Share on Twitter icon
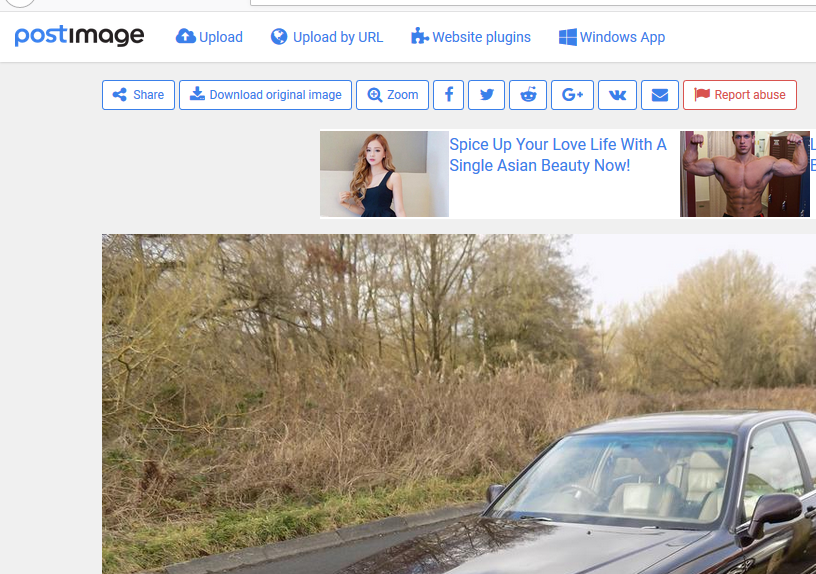816x574 pixels. [x=487, y=95]
